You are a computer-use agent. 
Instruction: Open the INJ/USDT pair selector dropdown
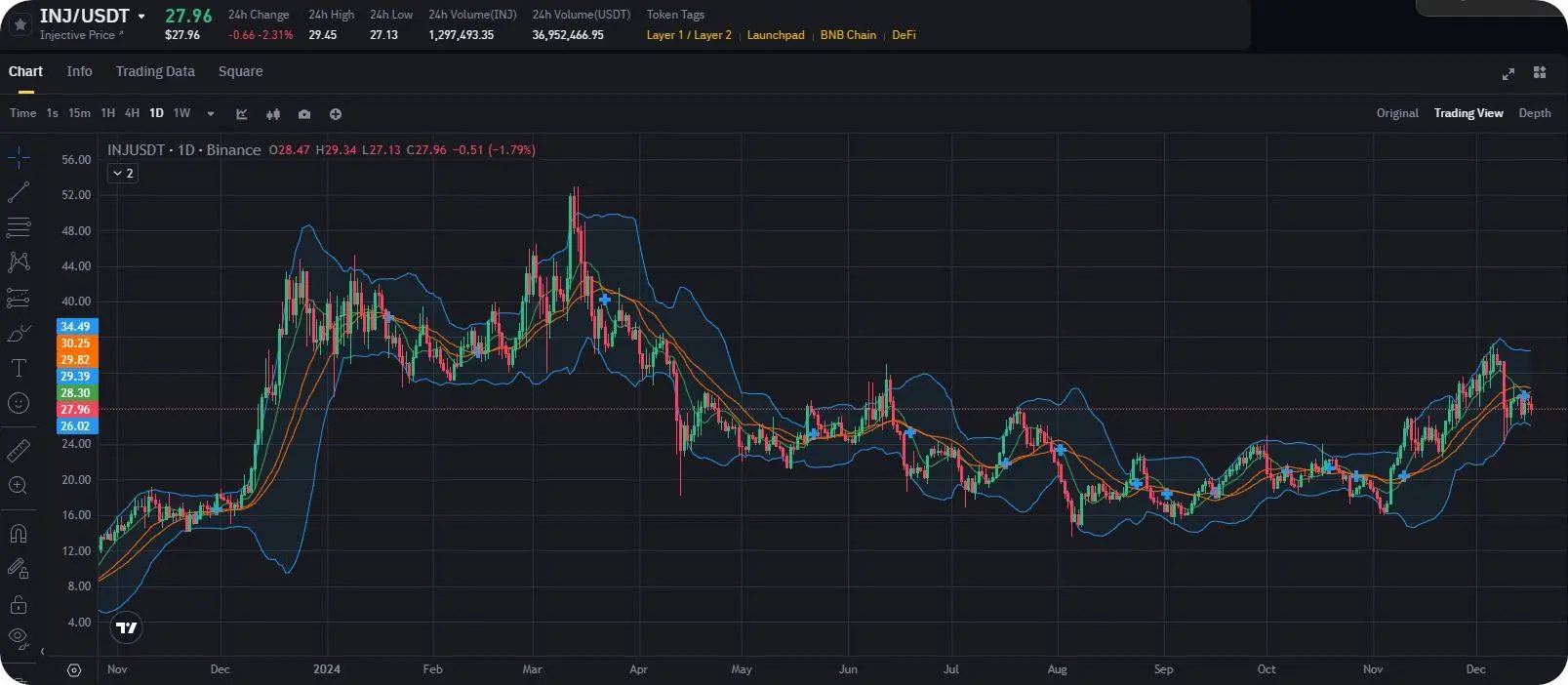[x=141, y=17]
